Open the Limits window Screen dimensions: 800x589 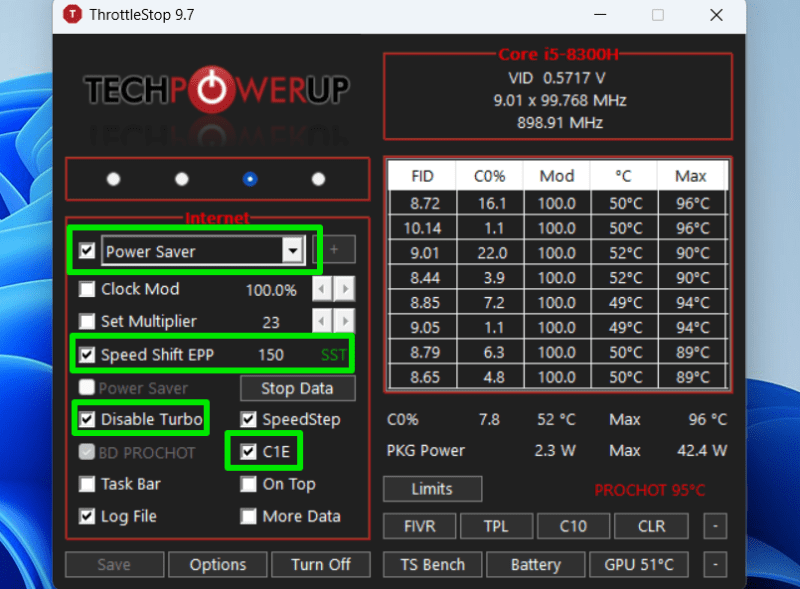coord(432,489)
